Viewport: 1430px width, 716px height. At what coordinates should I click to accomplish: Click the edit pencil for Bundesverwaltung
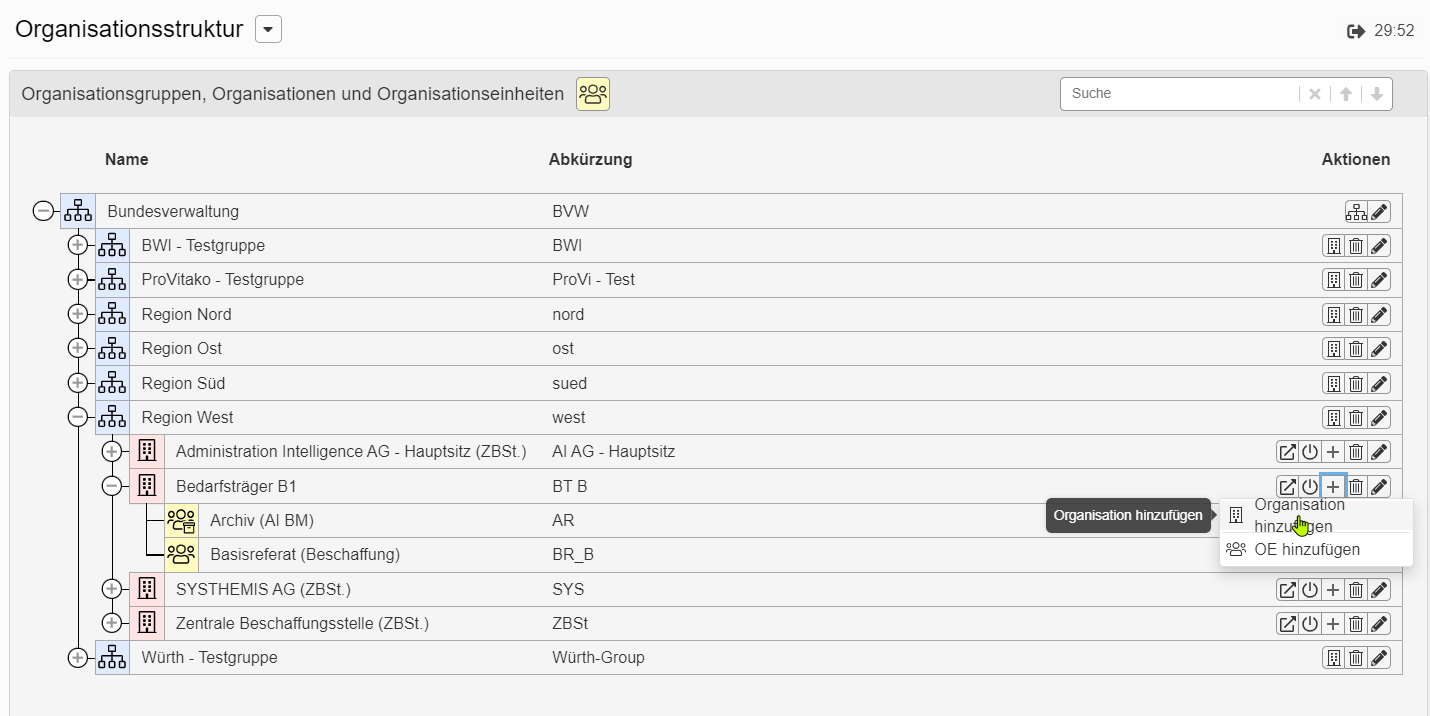coord(1380,212)
